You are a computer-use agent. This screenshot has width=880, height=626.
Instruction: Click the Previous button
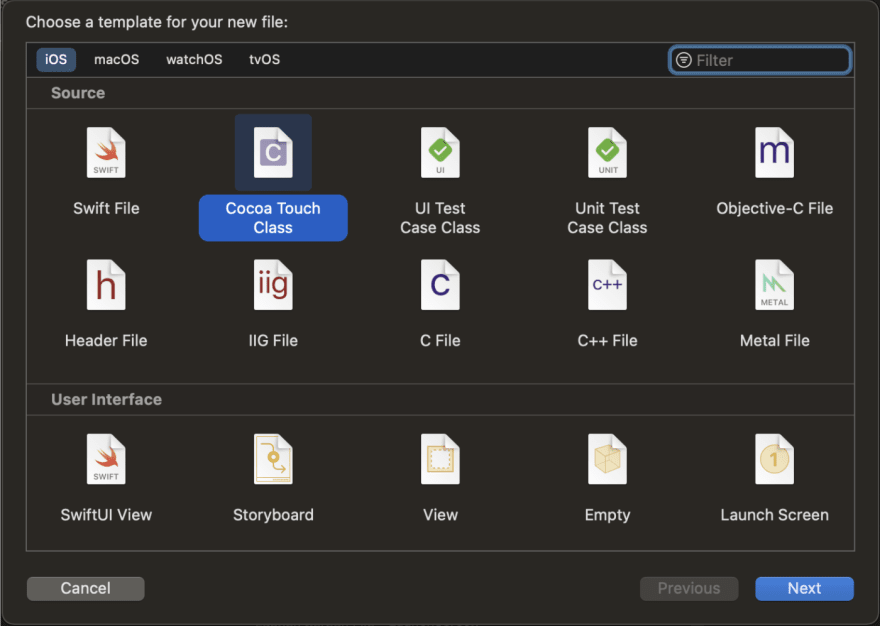[689, 588]
